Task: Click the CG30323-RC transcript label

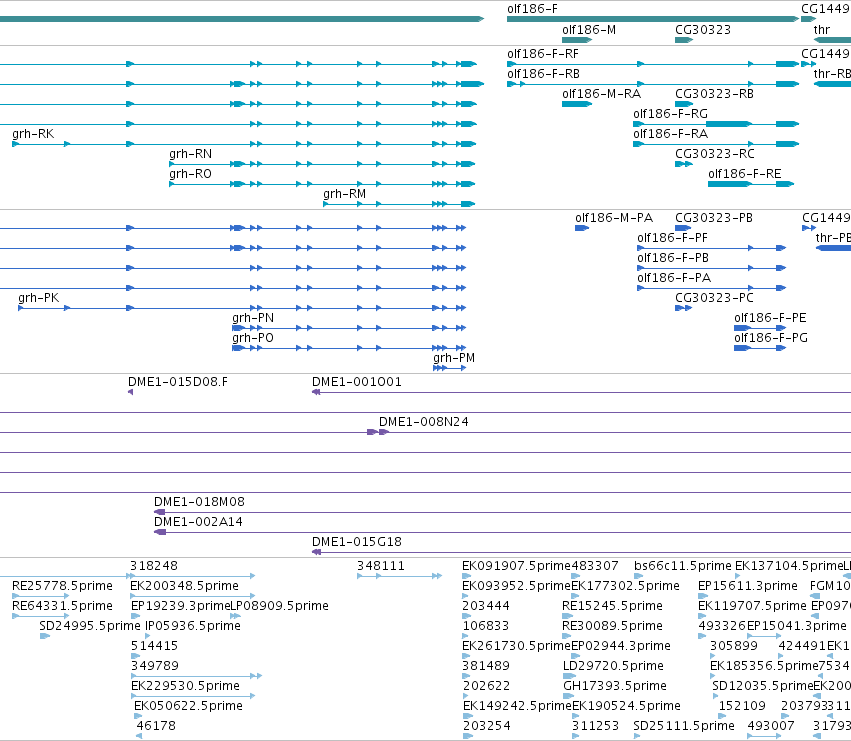Action: pyautogui.click(x=715, y=154)
